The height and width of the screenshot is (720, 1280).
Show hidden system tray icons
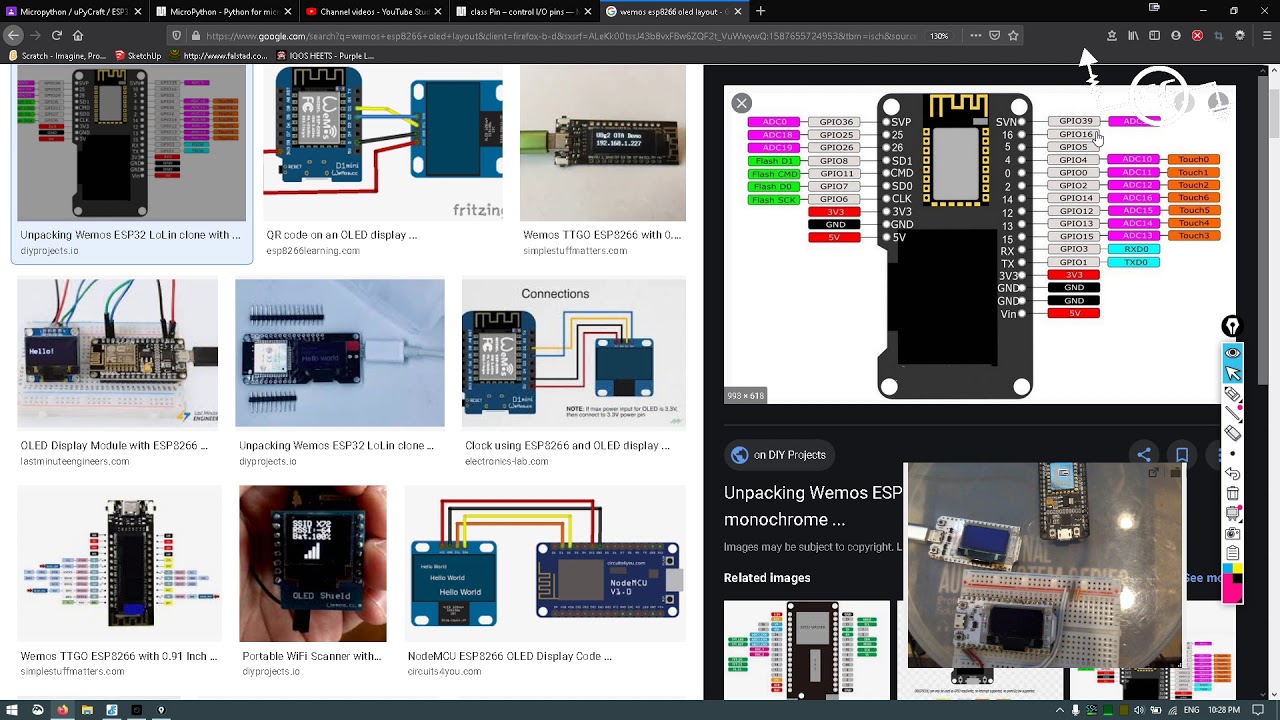click(1059, 710)
